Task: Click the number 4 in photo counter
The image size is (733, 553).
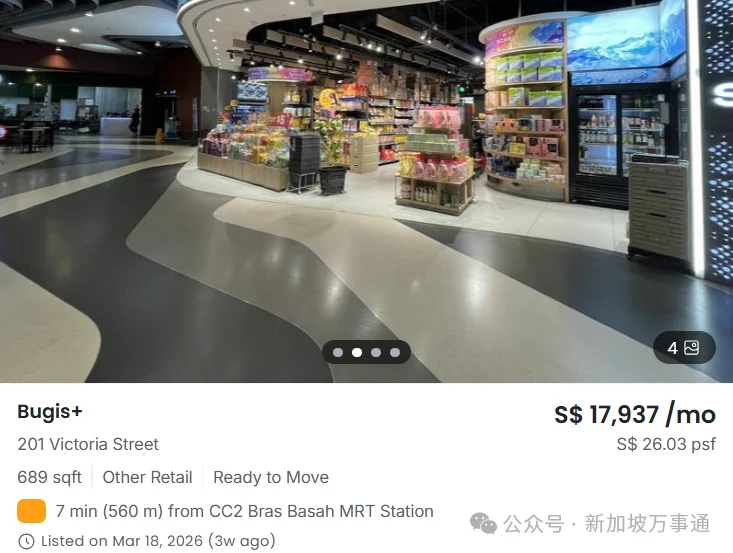Action: 672,348
